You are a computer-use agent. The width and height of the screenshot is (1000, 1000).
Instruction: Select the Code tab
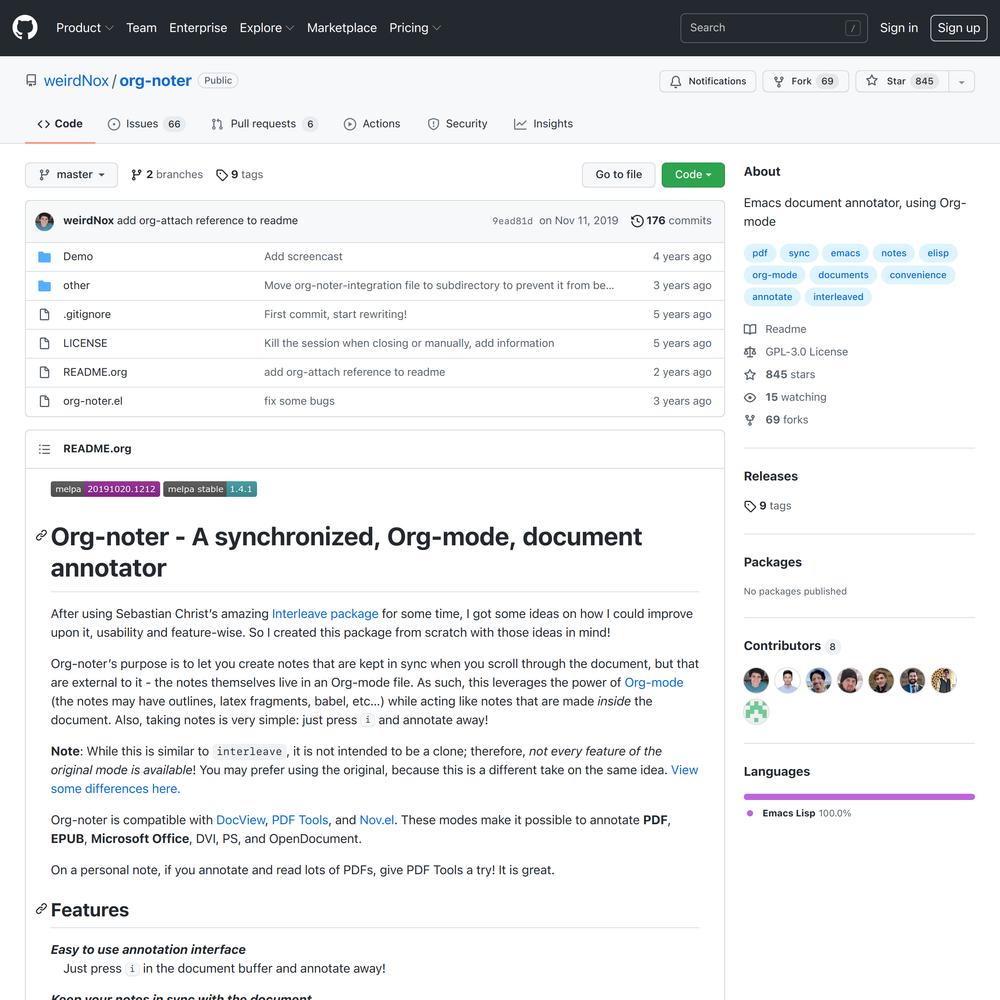[x=60, y=124]
